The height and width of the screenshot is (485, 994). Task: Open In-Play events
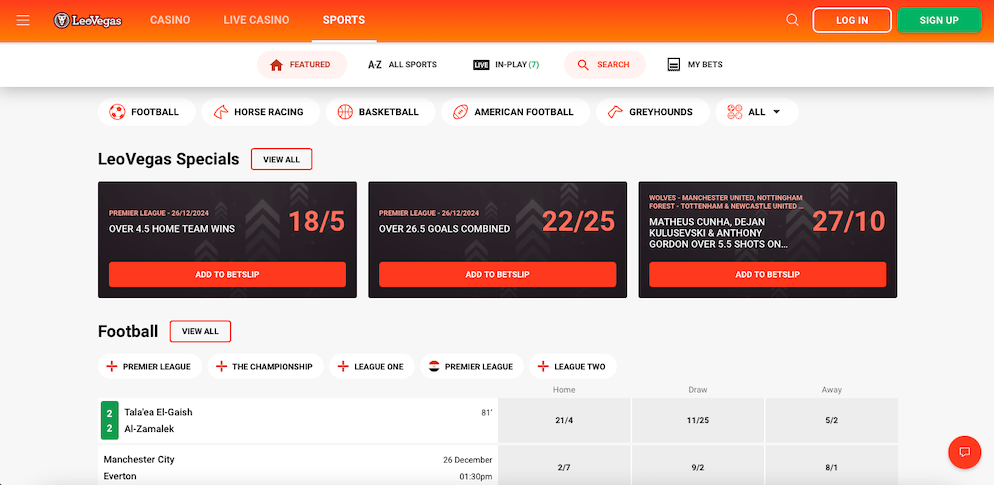[x=507, y=65]
